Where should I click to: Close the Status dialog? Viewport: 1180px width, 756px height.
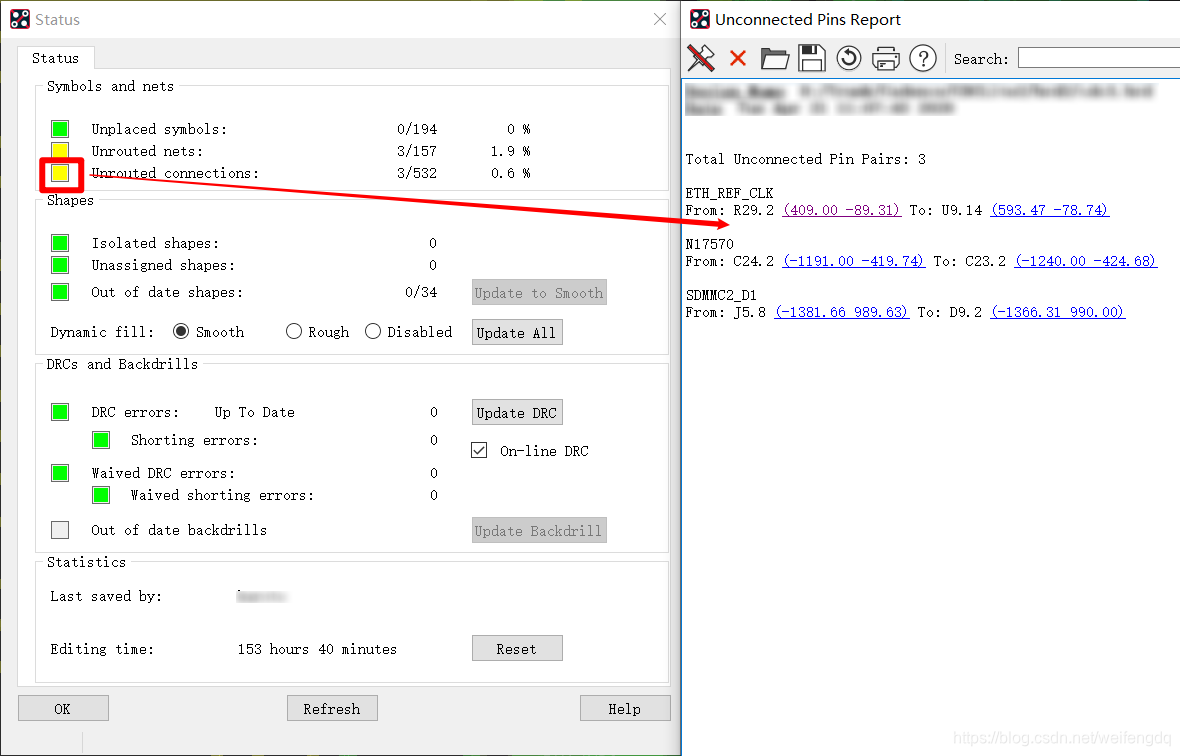[x=660, y=20]
